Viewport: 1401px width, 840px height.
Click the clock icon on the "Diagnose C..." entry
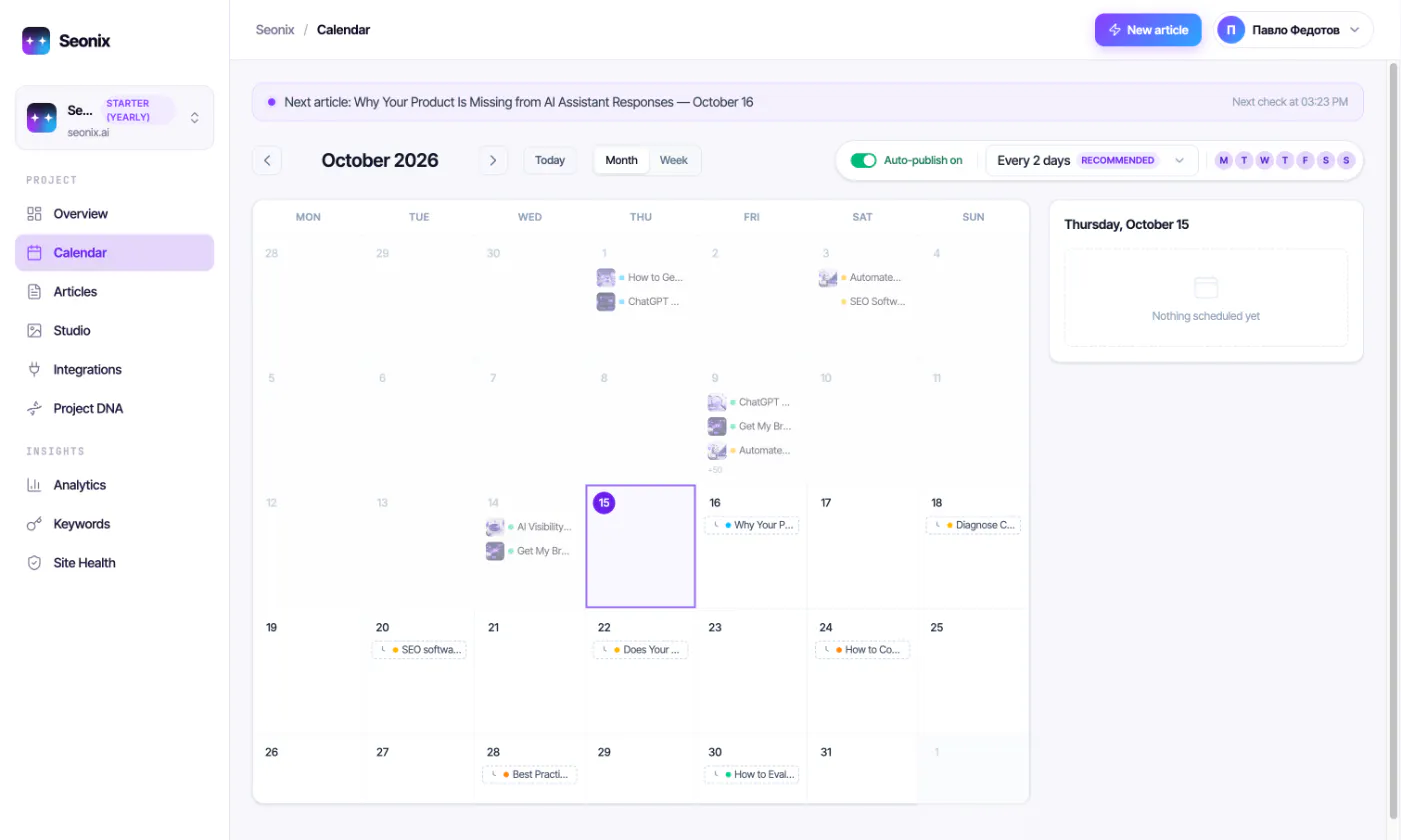[x=937, y=525]
